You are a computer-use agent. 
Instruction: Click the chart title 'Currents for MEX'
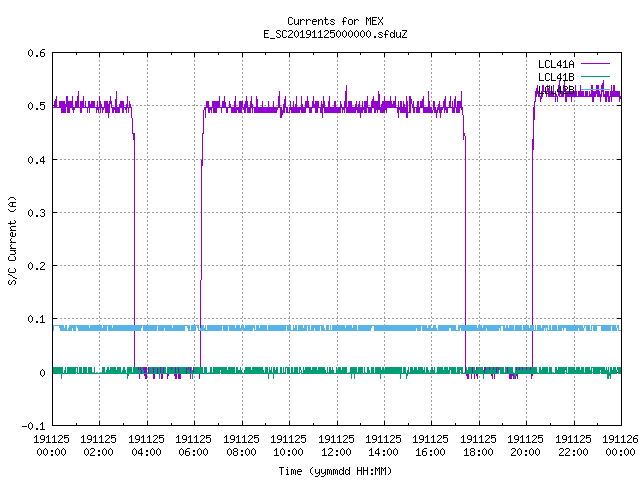[x=335, y=21]
